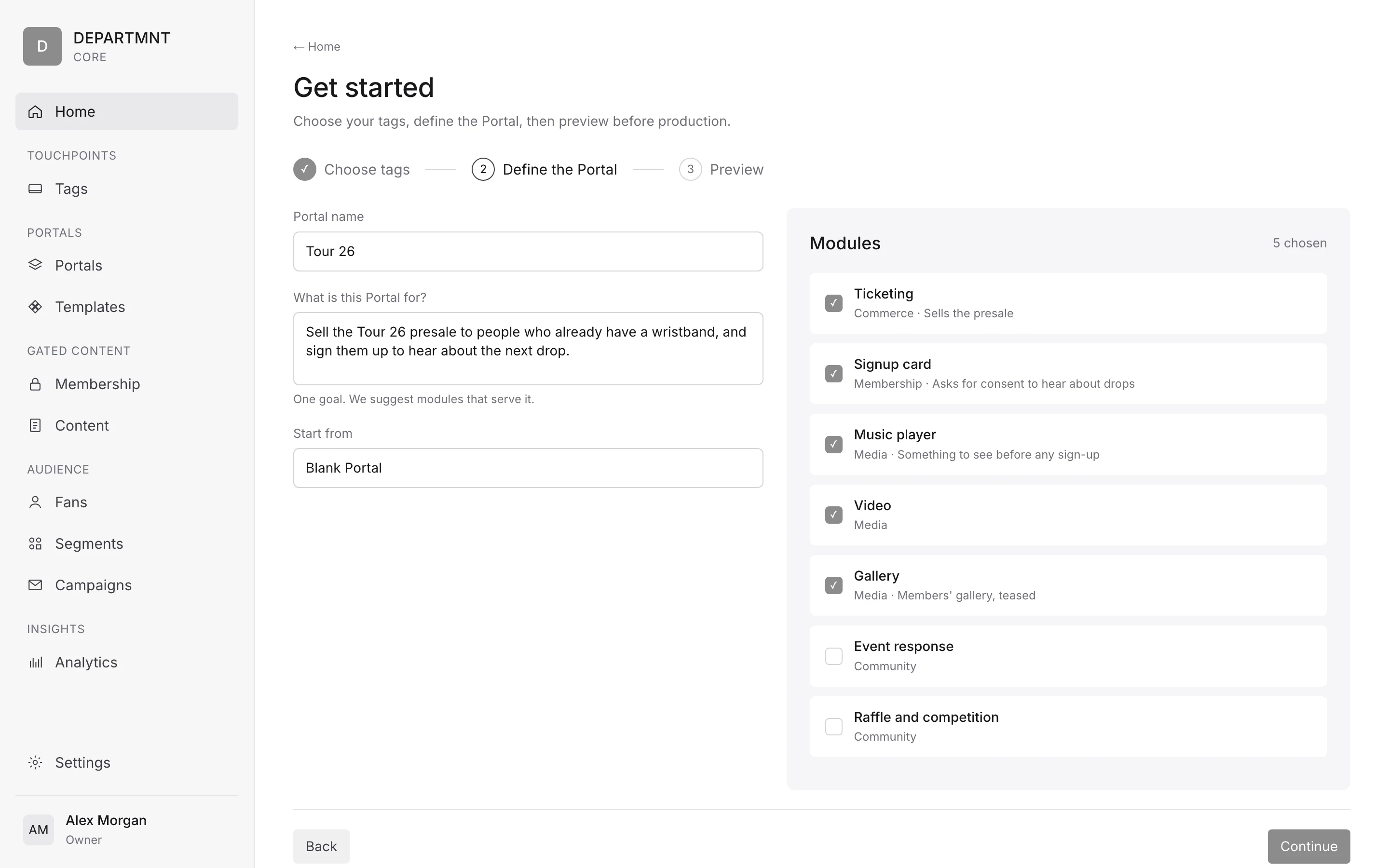Click the Templates diamond icon

(x=35, y=307)
